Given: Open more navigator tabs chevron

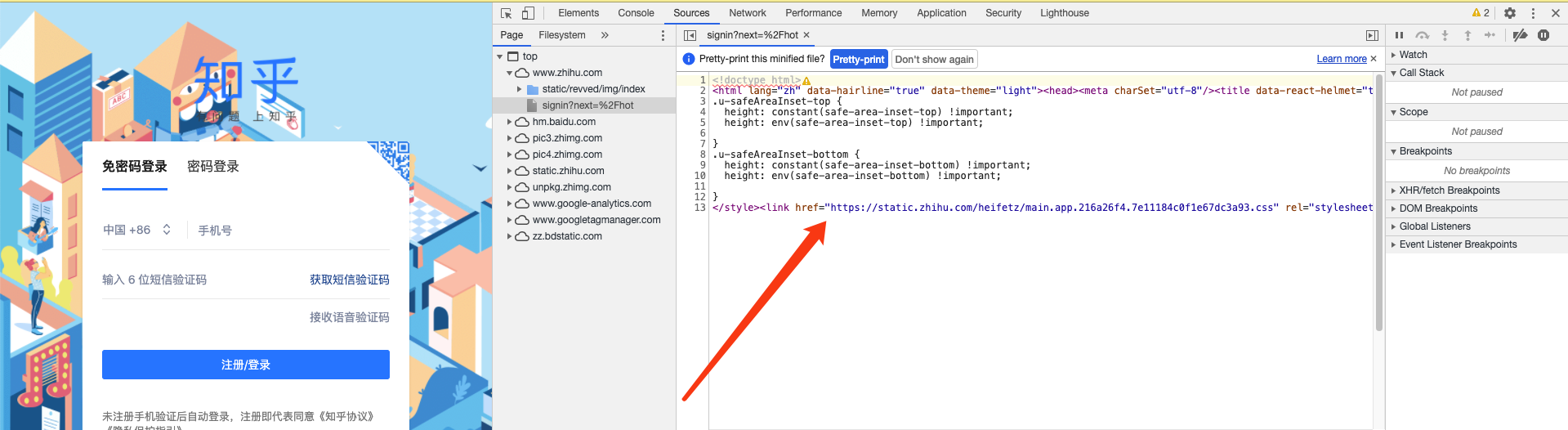Looking at the screenshot, I should (605, 35).
